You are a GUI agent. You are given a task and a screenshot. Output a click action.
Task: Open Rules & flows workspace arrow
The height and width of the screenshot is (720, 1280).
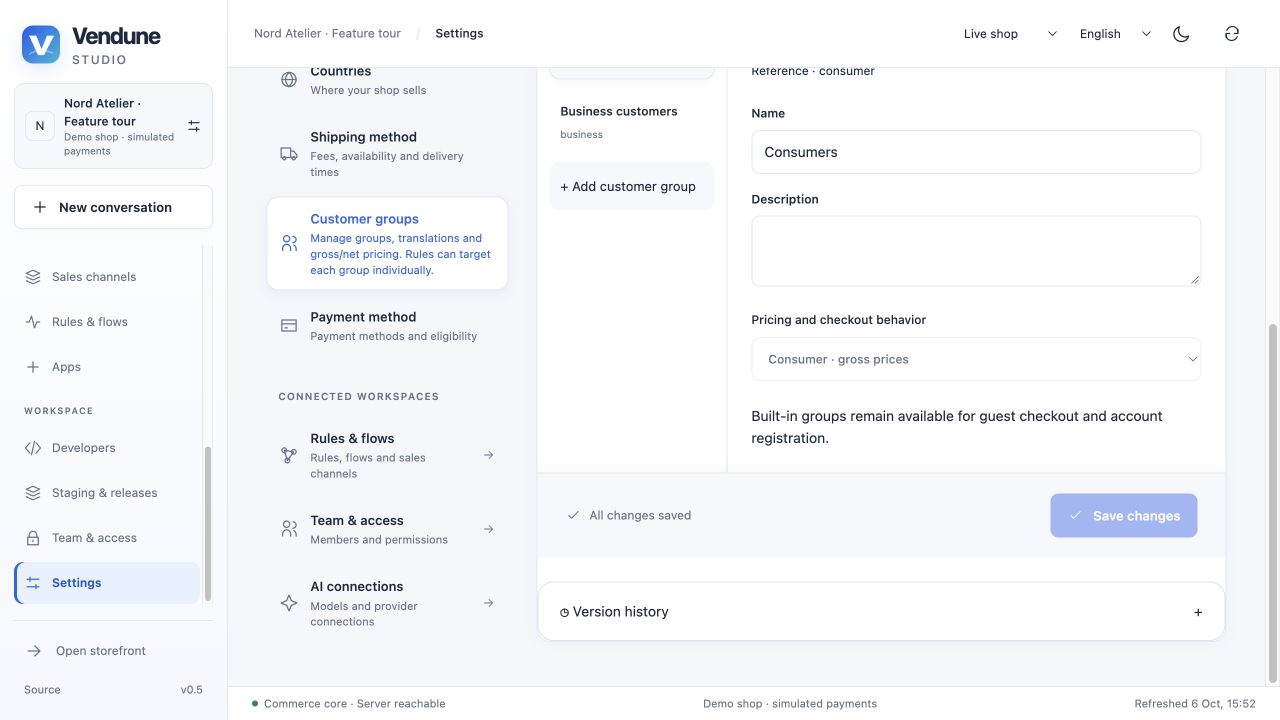click(488, 455)
